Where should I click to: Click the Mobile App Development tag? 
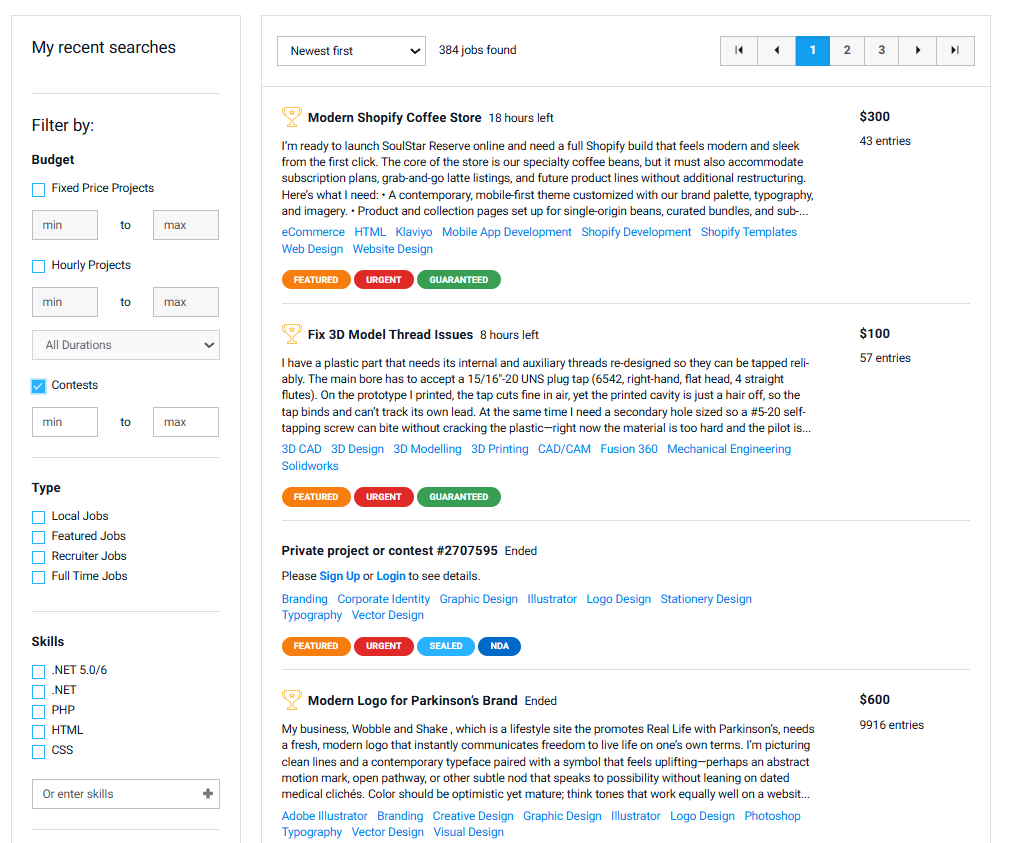pos(506,232)
